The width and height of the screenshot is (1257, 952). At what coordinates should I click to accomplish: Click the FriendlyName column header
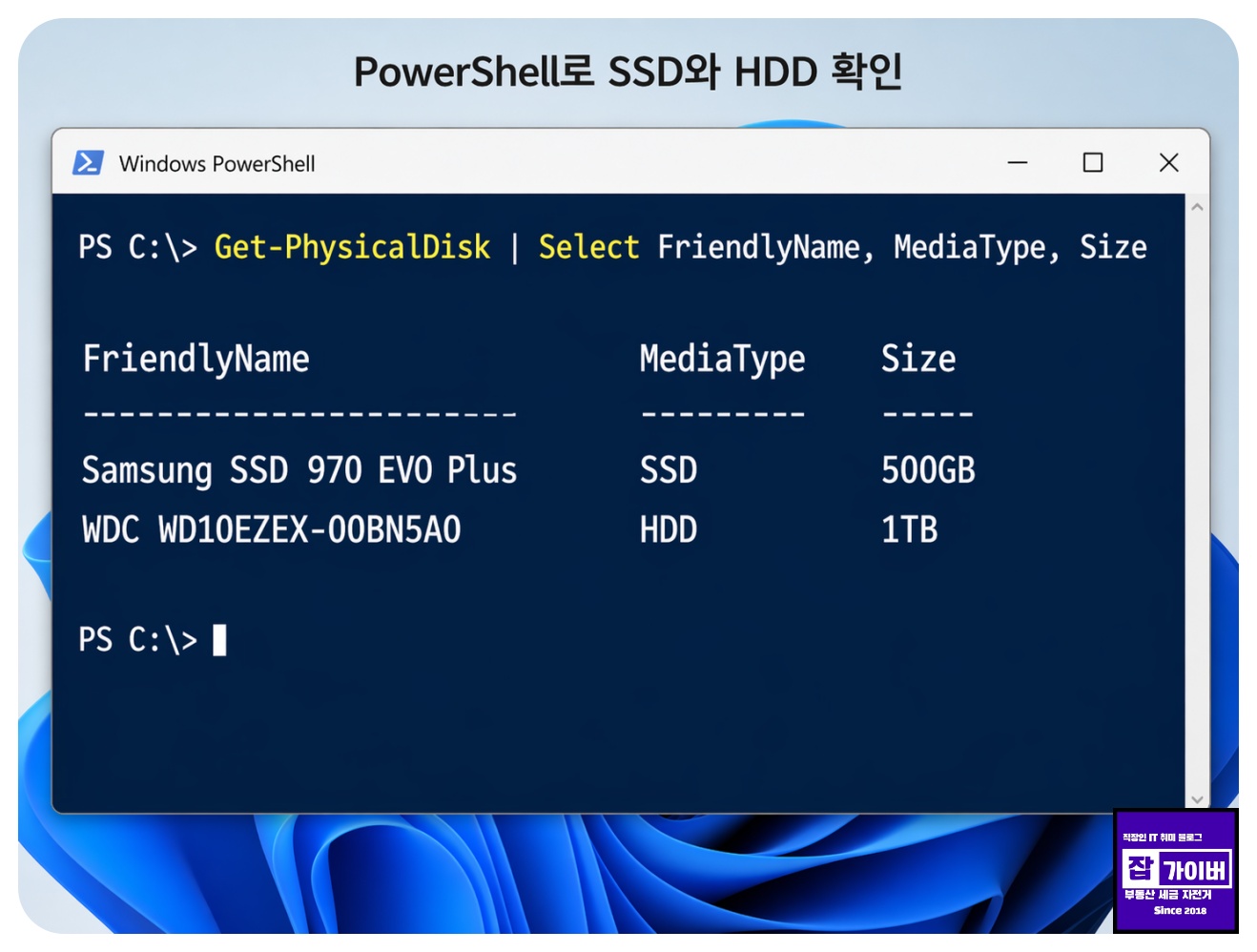point(196,360)
